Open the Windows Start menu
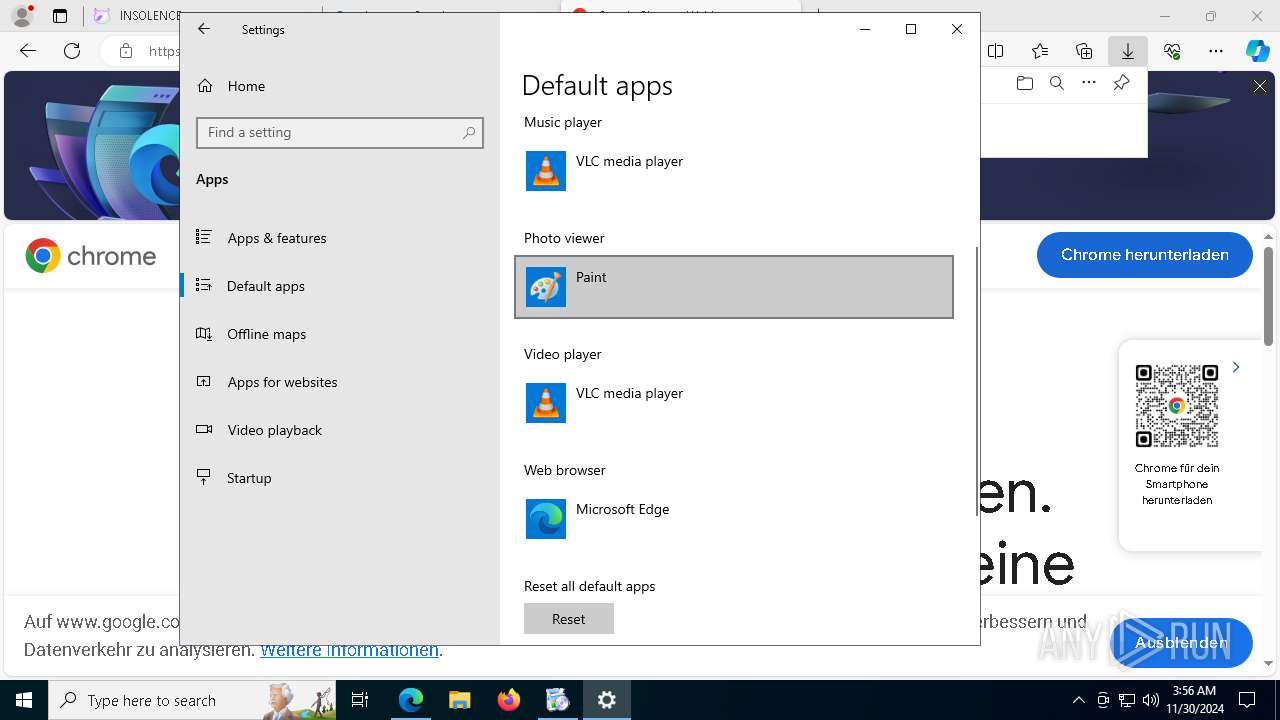This screenshot has height=720, width=1280. [x=24, y=700]
